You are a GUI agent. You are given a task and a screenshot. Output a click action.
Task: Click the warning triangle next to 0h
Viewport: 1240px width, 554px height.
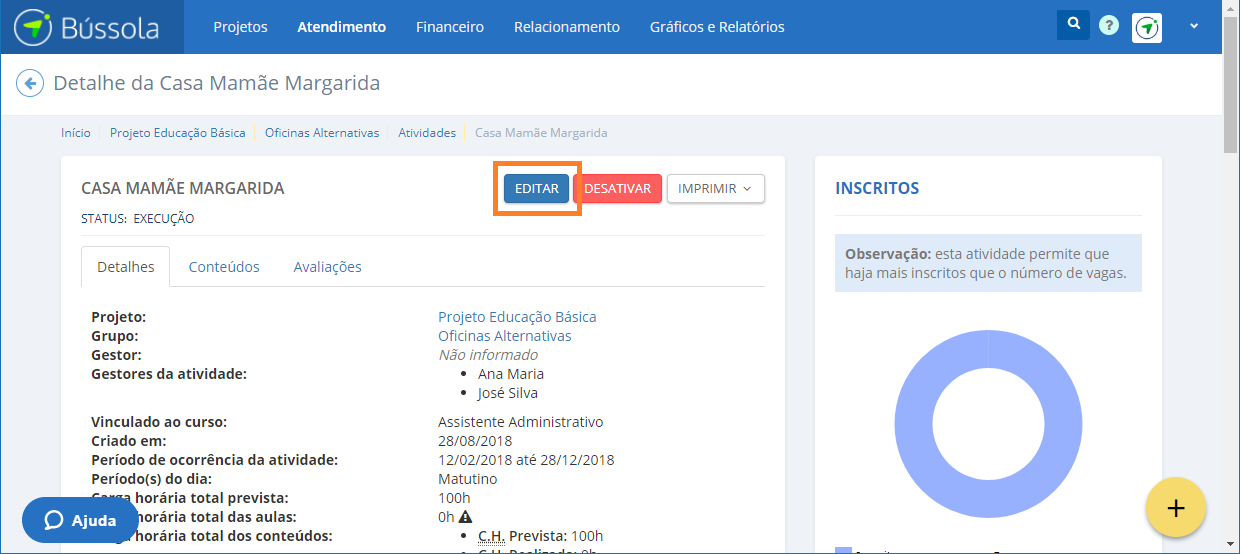pyautogui.click(x=465, y=517)
